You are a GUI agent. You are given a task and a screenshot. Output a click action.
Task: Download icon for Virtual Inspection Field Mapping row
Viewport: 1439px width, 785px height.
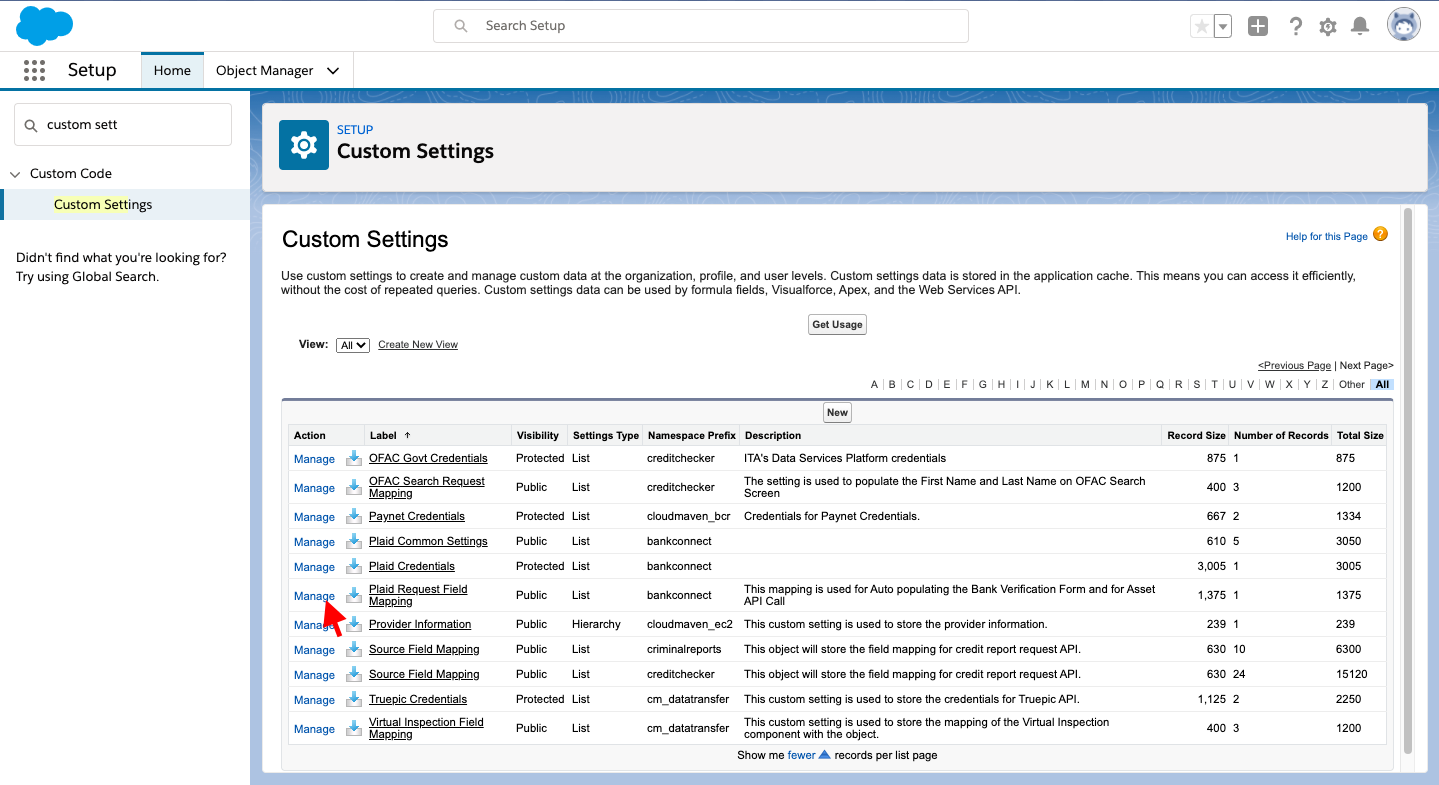click(353, 729)
